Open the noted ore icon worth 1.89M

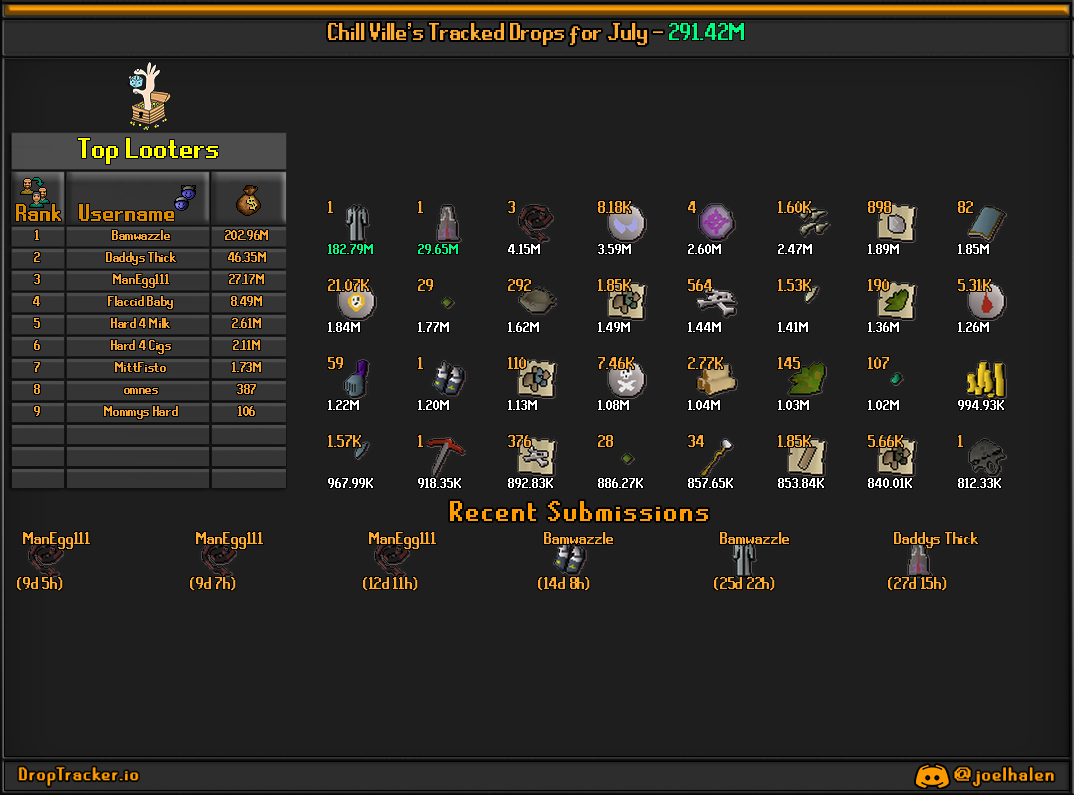click(896, 223)
